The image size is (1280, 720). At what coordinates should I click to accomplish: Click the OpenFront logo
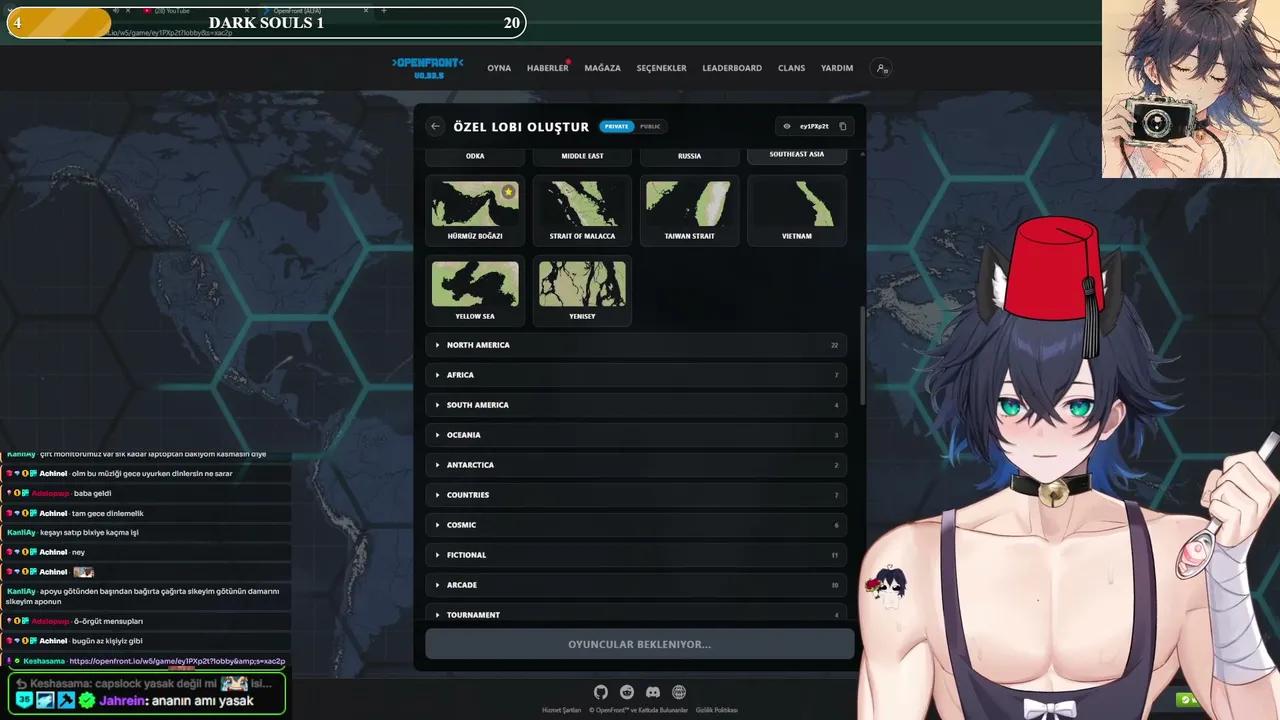[x=428, y=68]
